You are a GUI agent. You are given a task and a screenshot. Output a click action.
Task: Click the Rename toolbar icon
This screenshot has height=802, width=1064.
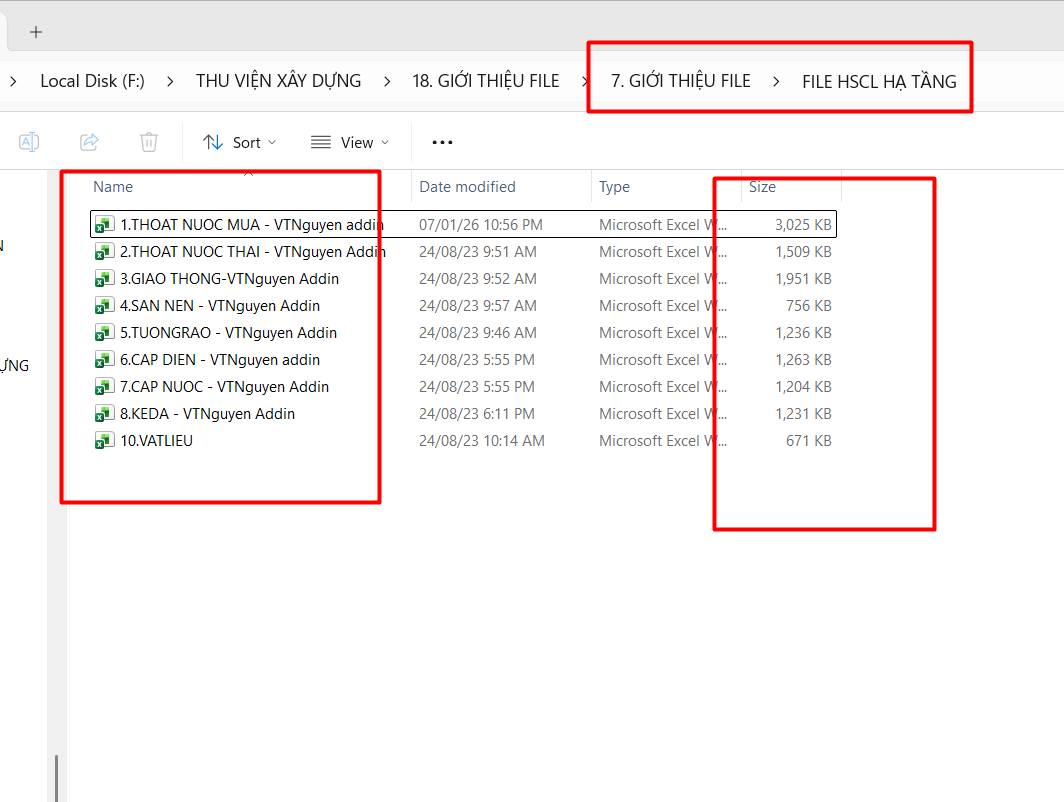tap(28, 142)
